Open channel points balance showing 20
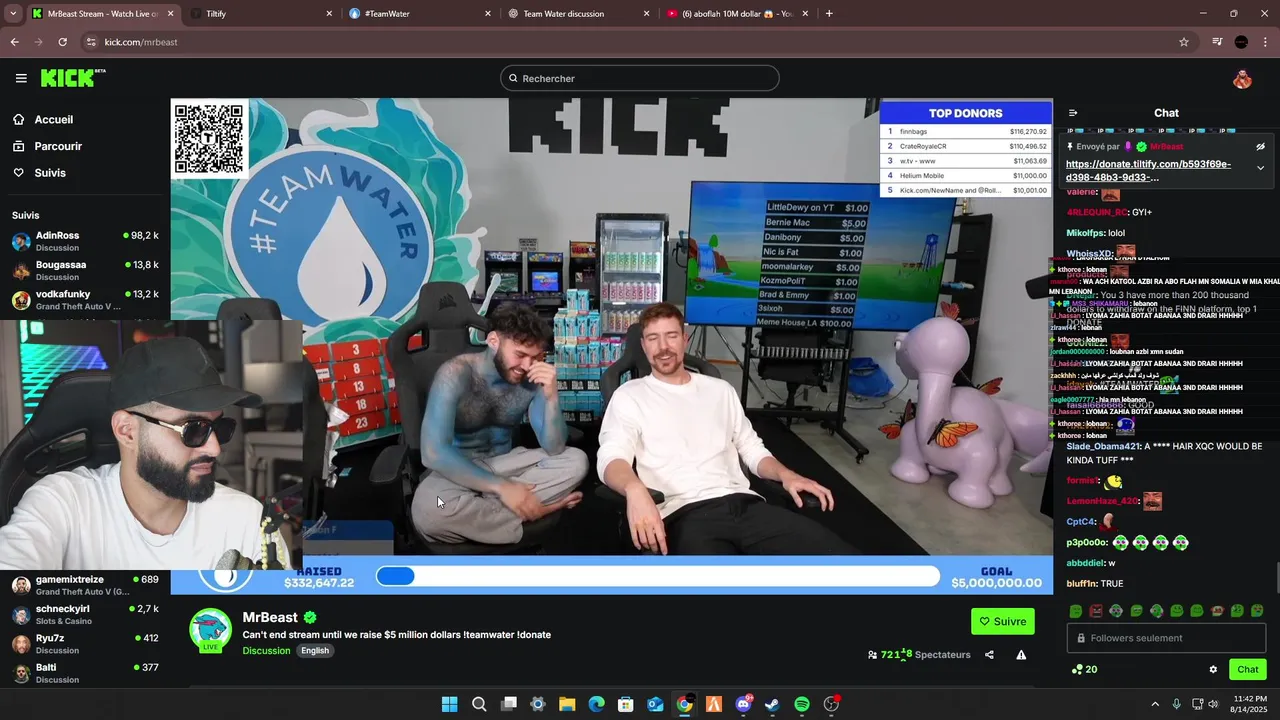This screenshot has height=720, width=1280. pos(1084,670)
